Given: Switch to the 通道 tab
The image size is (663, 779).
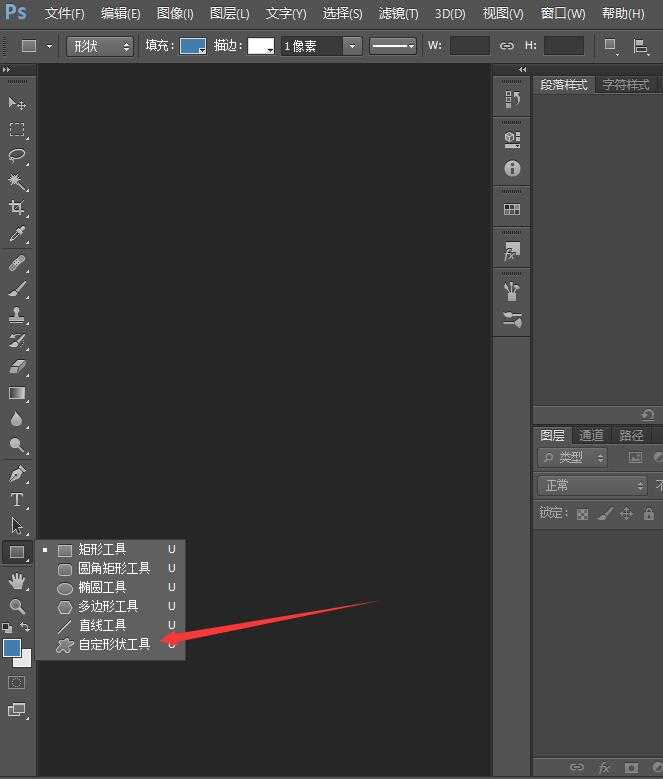Looking at the screenshot, I should [x=592, y=435].
